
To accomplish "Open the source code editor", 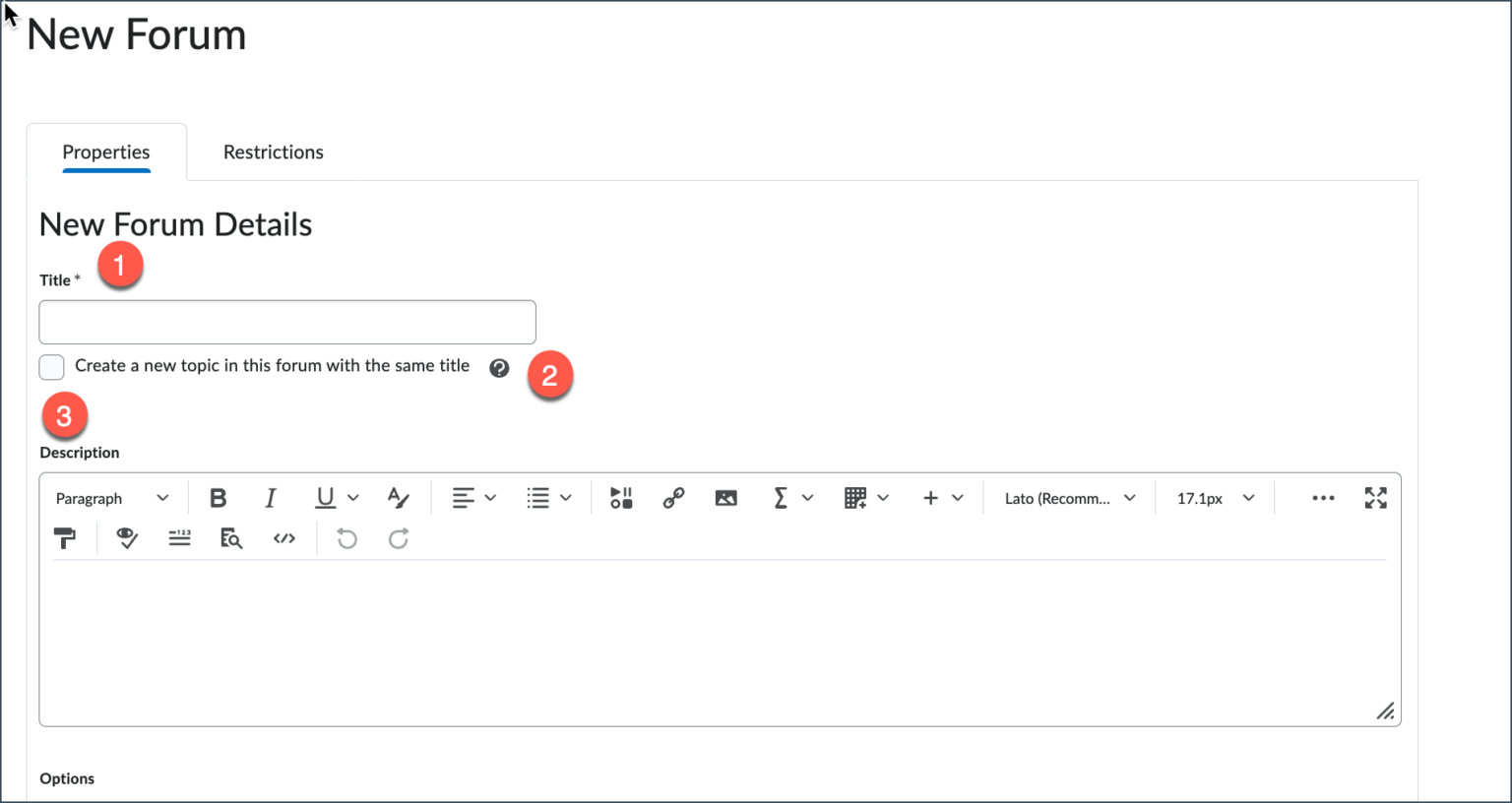I will coord(284,538).
